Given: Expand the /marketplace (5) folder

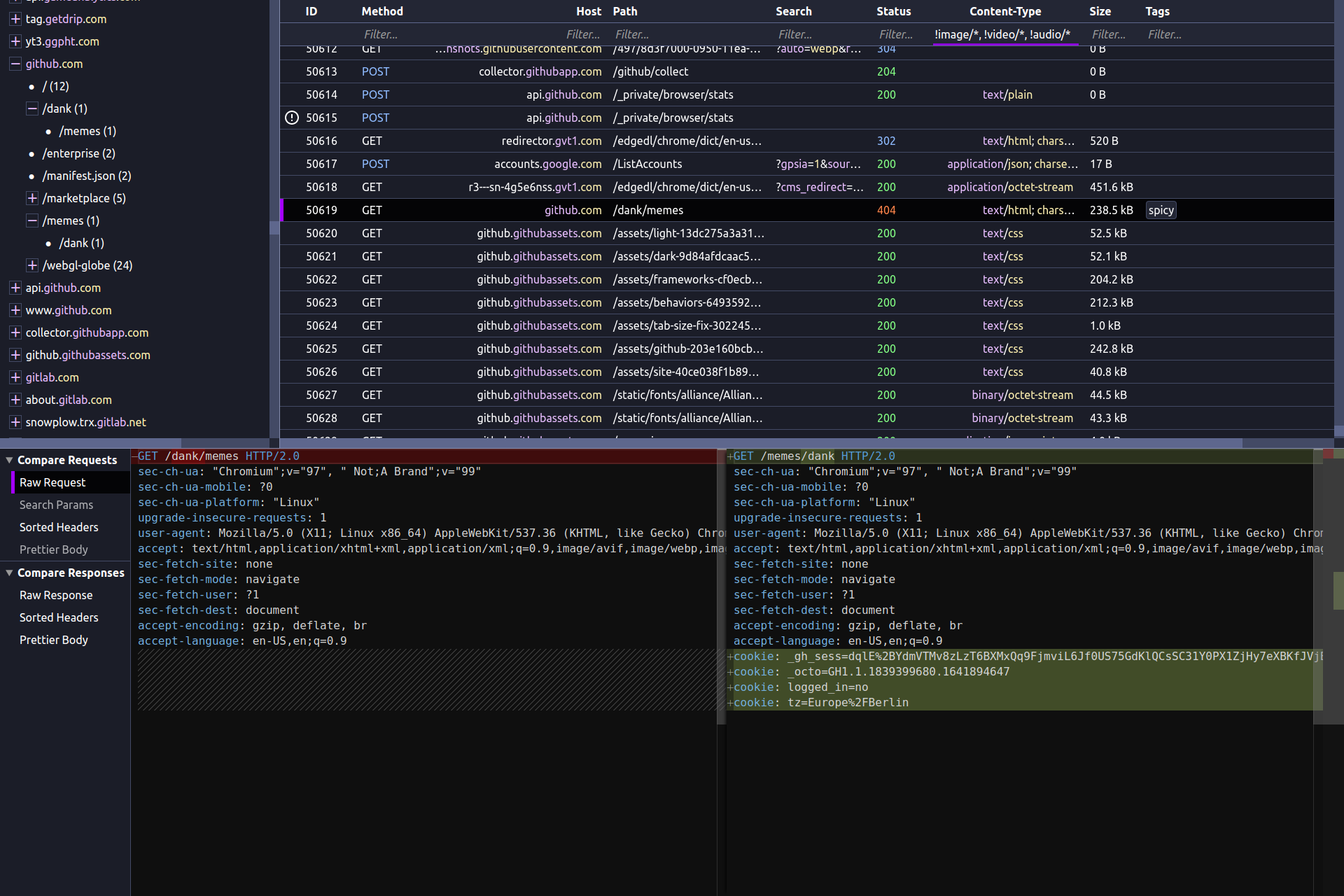Looking at the screenshot, I should coord(31,198).
